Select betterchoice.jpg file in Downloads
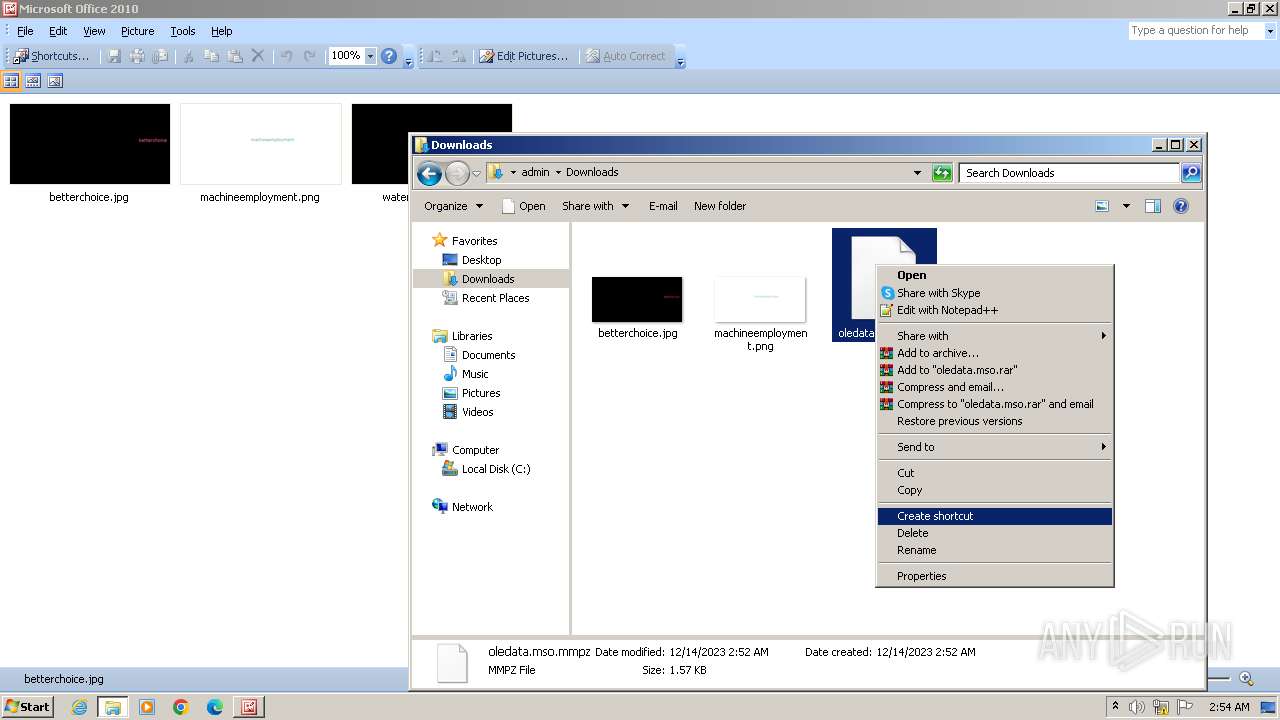Viewport: 1280px width, 720px height. pyautogui.click(x=637, y=308)
